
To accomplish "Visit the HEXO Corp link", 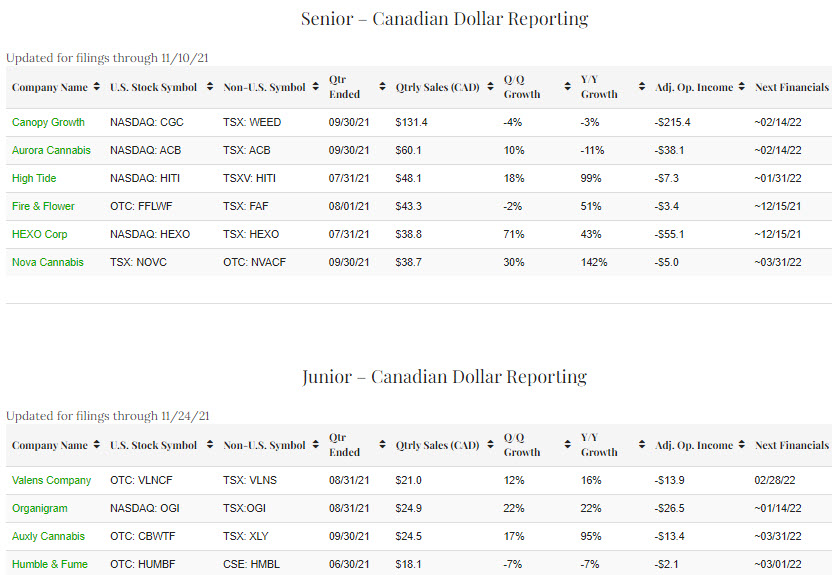I will pyautogui.click(x=40, y=234).
